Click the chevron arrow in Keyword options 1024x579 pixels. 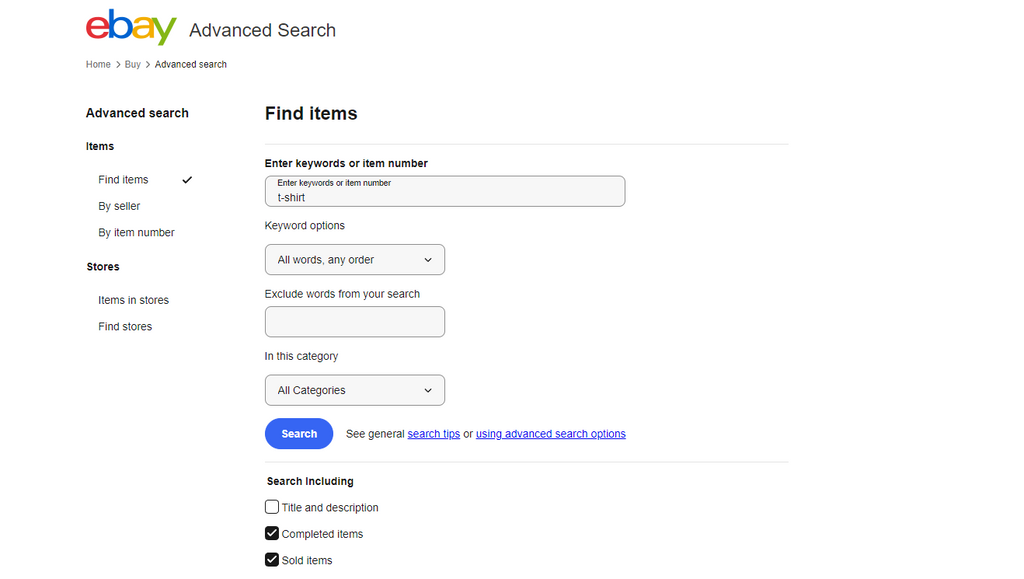coord(428,260)
